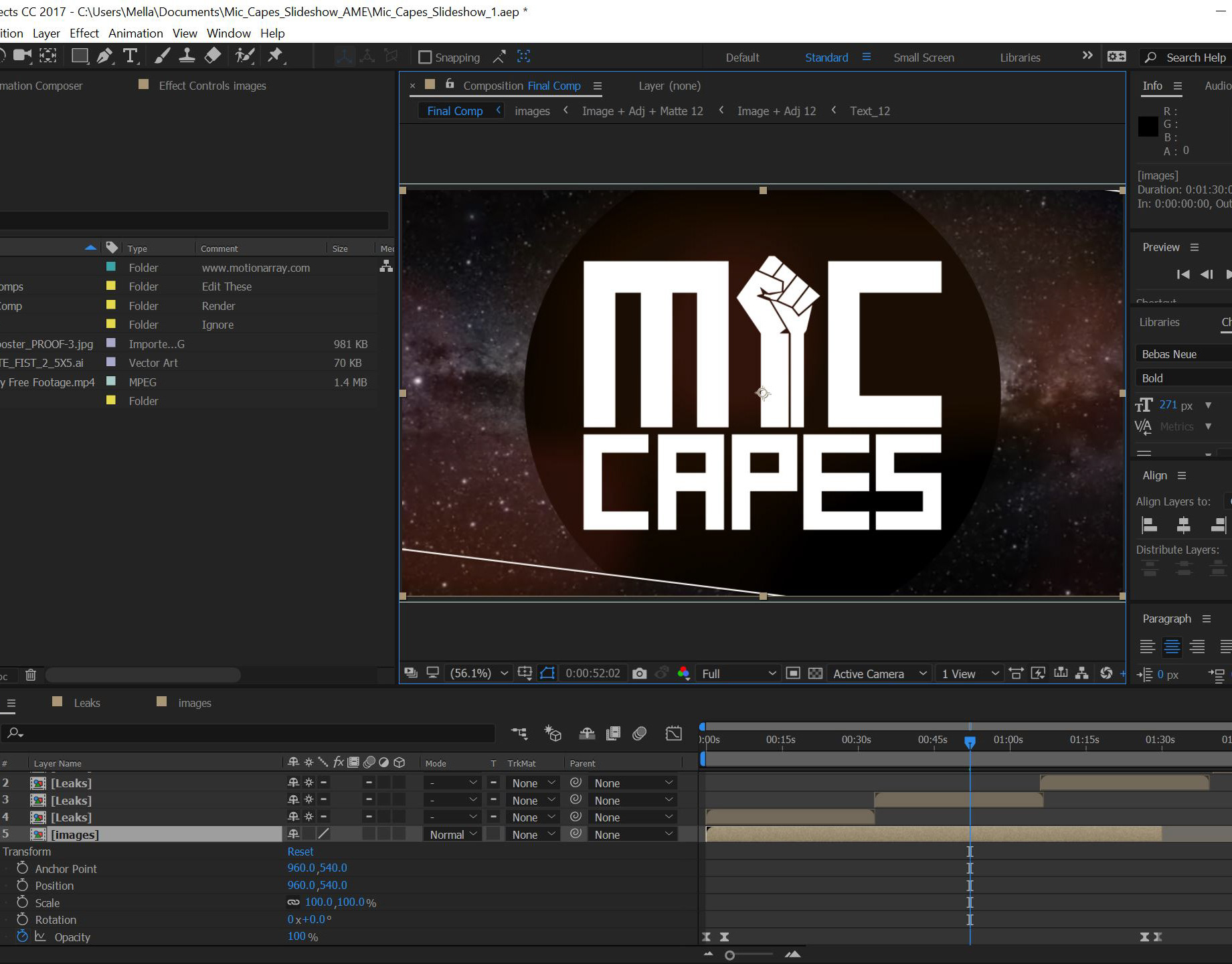Open the magnification ratio dropdown
The image size is (1232, 964).
(x=478, y=673)
